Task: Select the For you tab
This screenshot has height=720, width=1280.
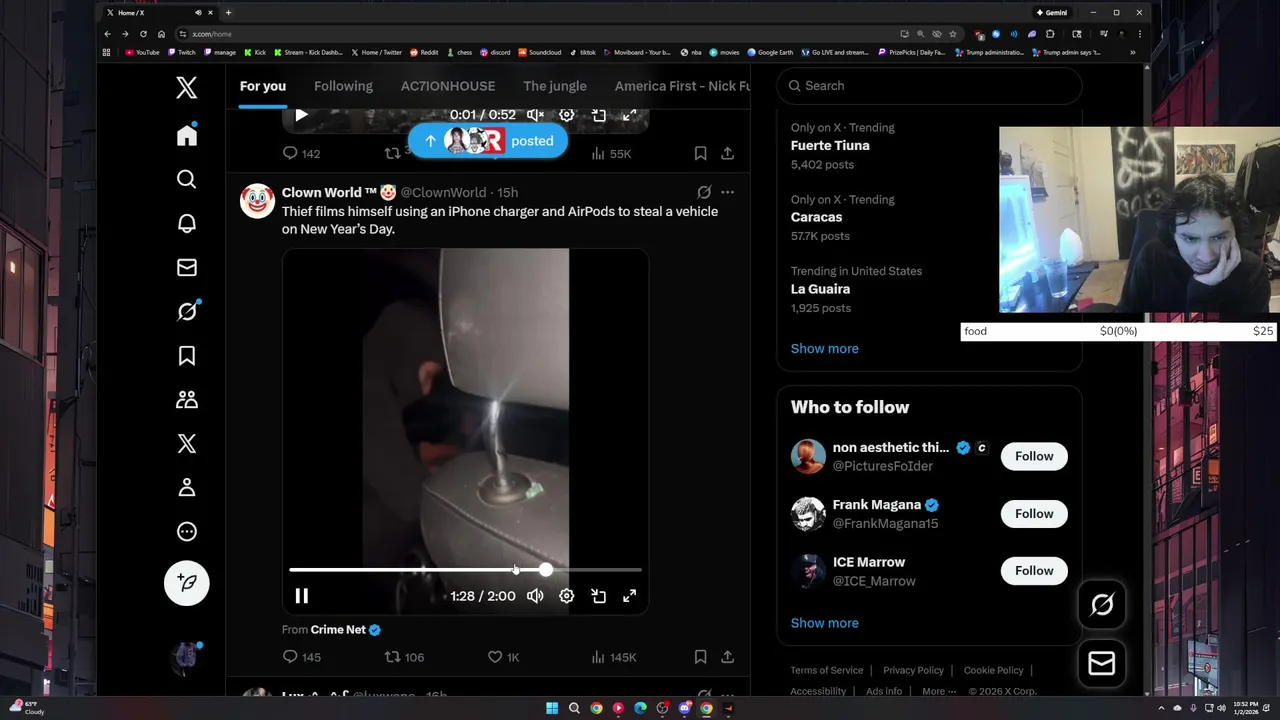Action: tap(263, 86)
